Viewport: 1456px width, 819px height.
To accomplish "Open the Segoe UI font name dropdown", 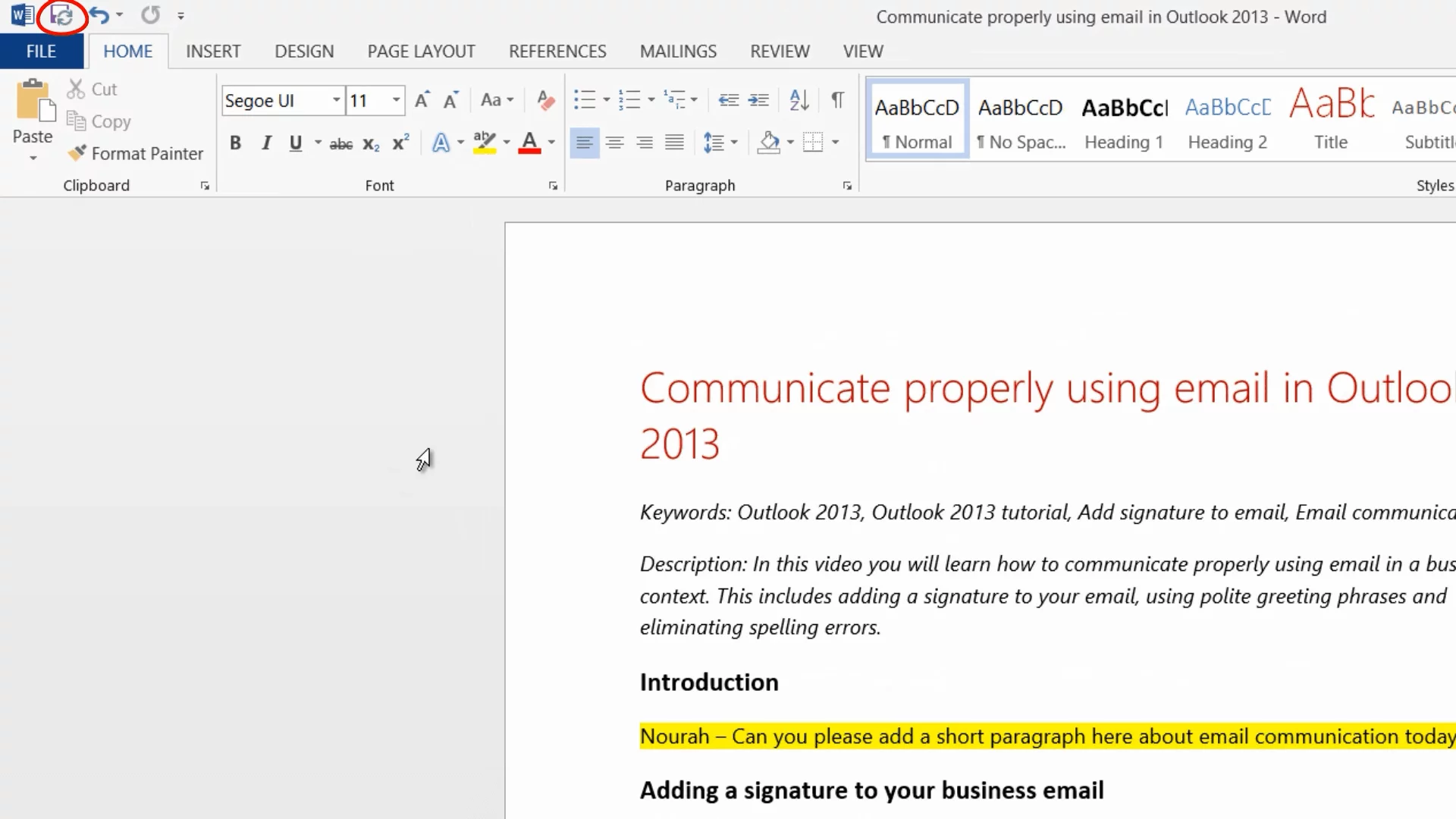I will 336,100.
